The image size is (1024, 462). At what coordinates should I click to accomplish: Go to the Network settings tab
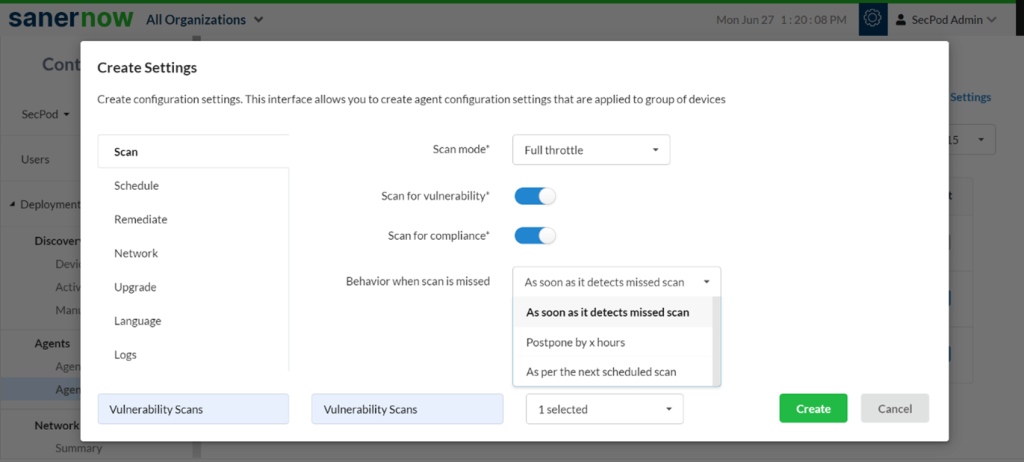(x=136, y=253)
